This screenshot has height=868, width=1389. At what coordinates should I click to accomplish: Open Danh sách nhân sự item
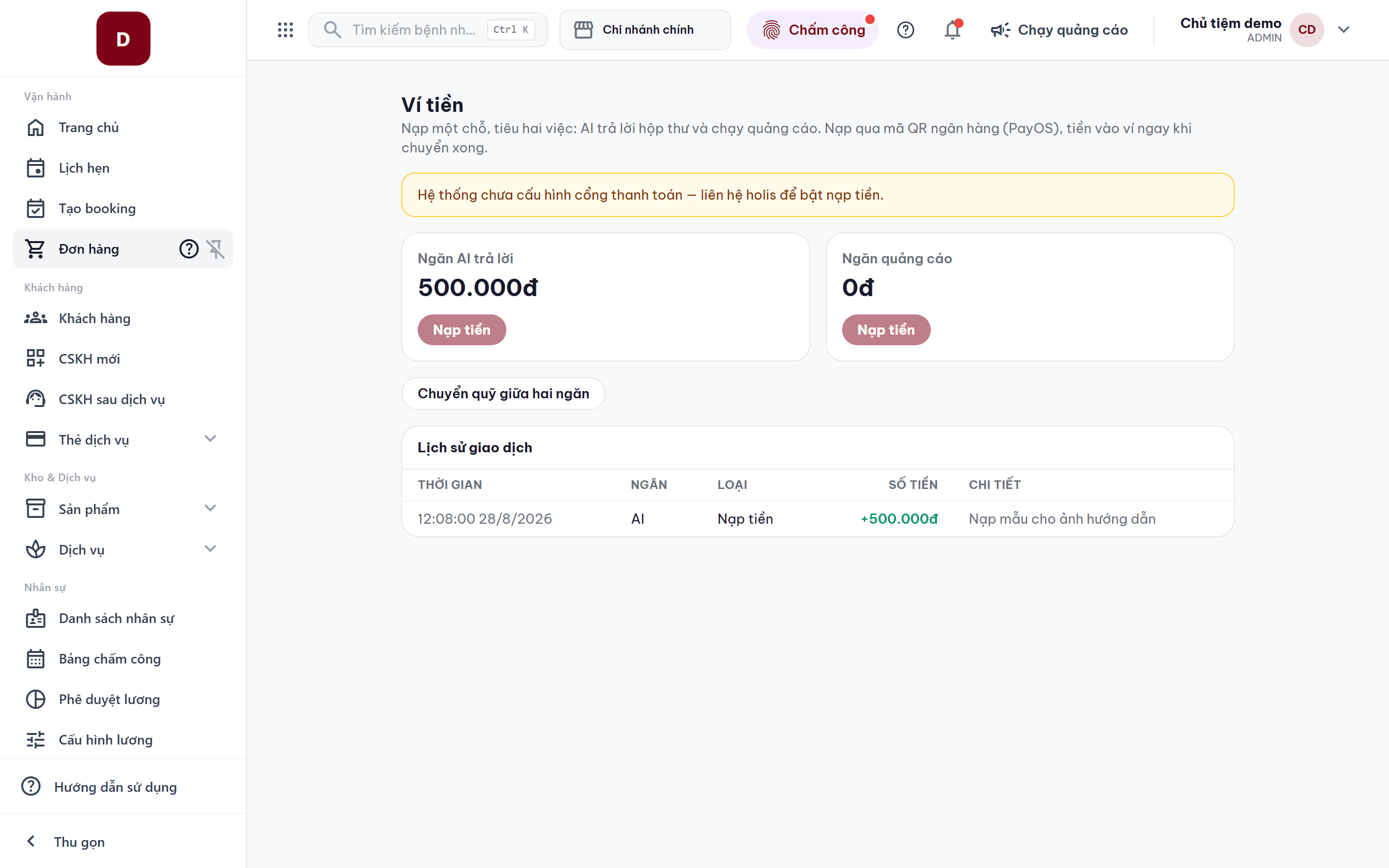(x=123, y=618)
